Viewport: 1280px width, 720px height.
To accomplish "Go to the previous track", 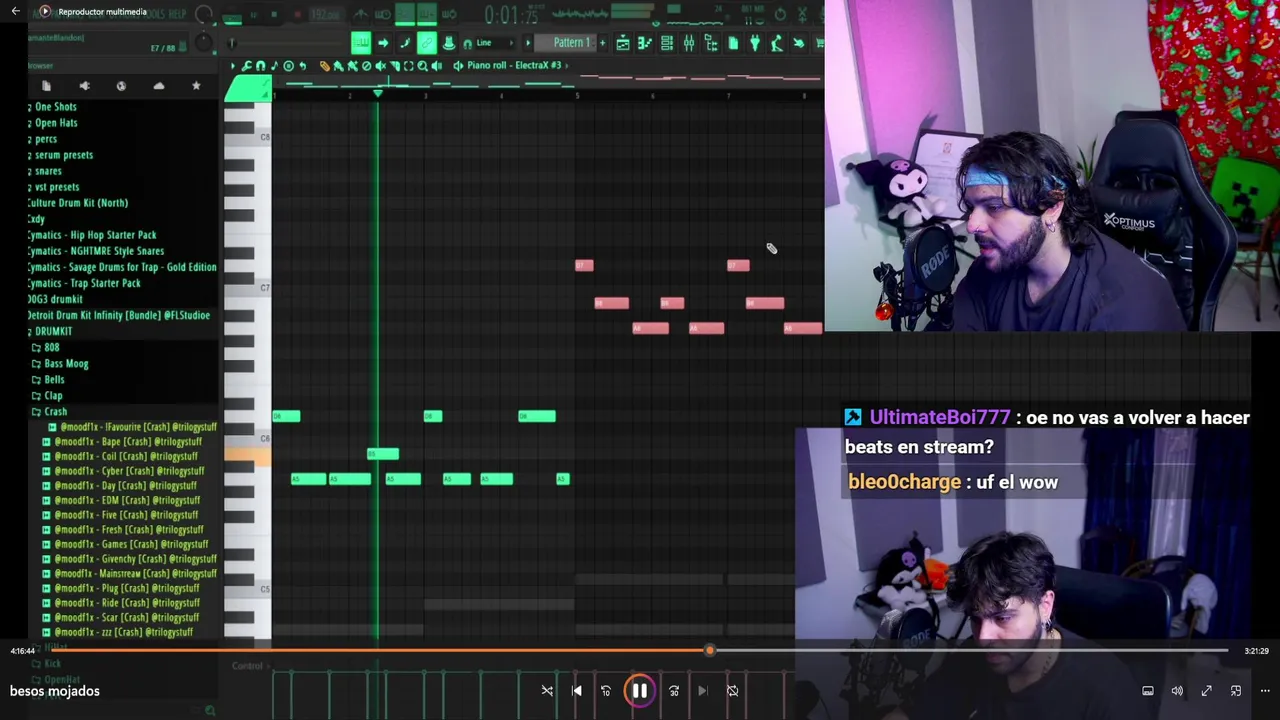I will (x=576, y=691).
